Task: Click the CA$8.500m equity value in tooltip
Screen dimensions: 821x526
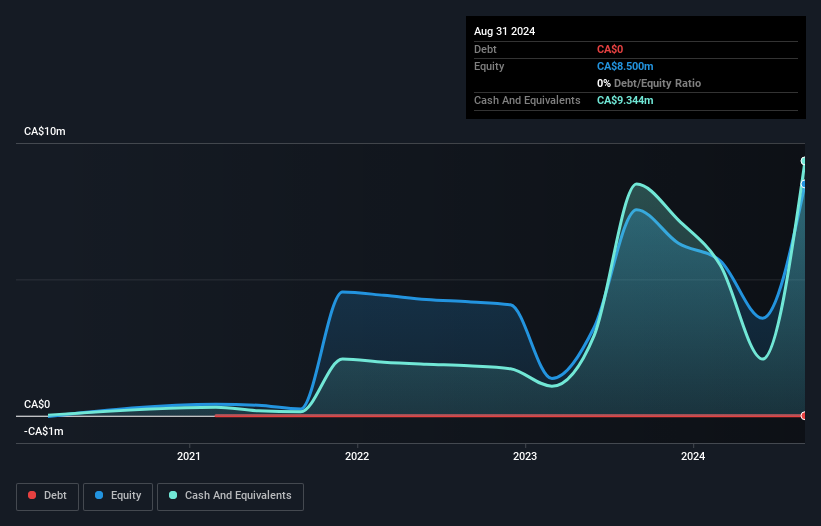Action: [x=625, y=66]
